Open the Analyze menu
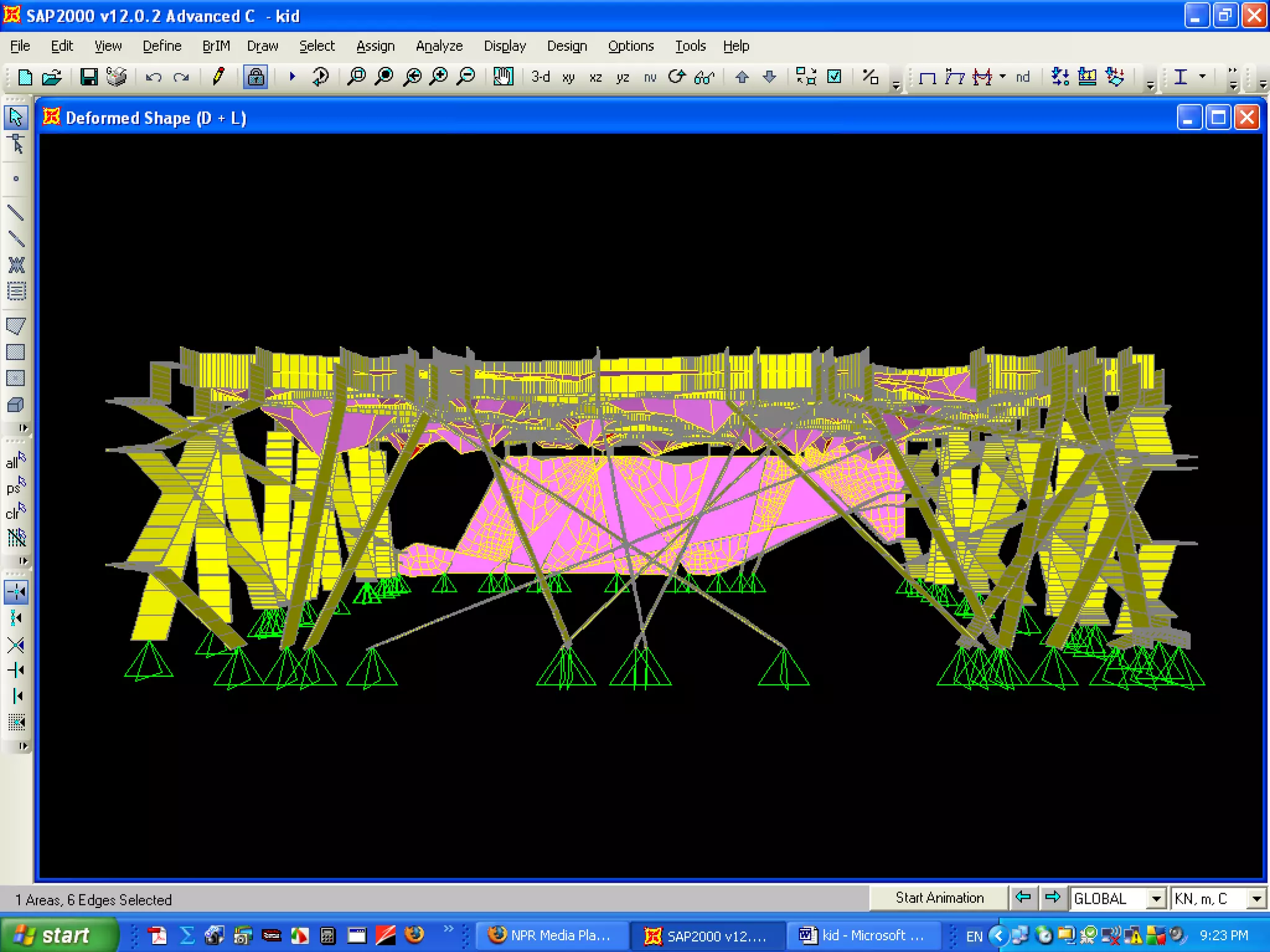Screen dimensions: 1270x952 point(438,46)
